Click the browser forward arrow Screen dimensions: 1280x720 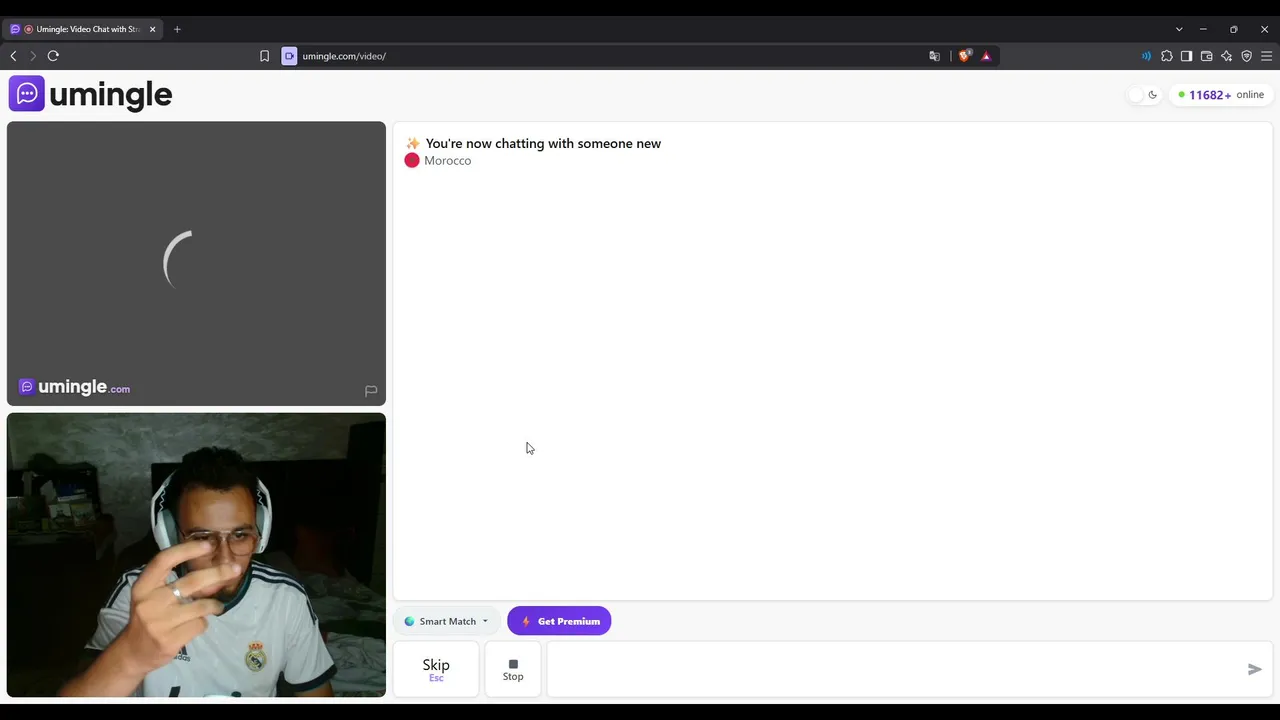[32, 56]
